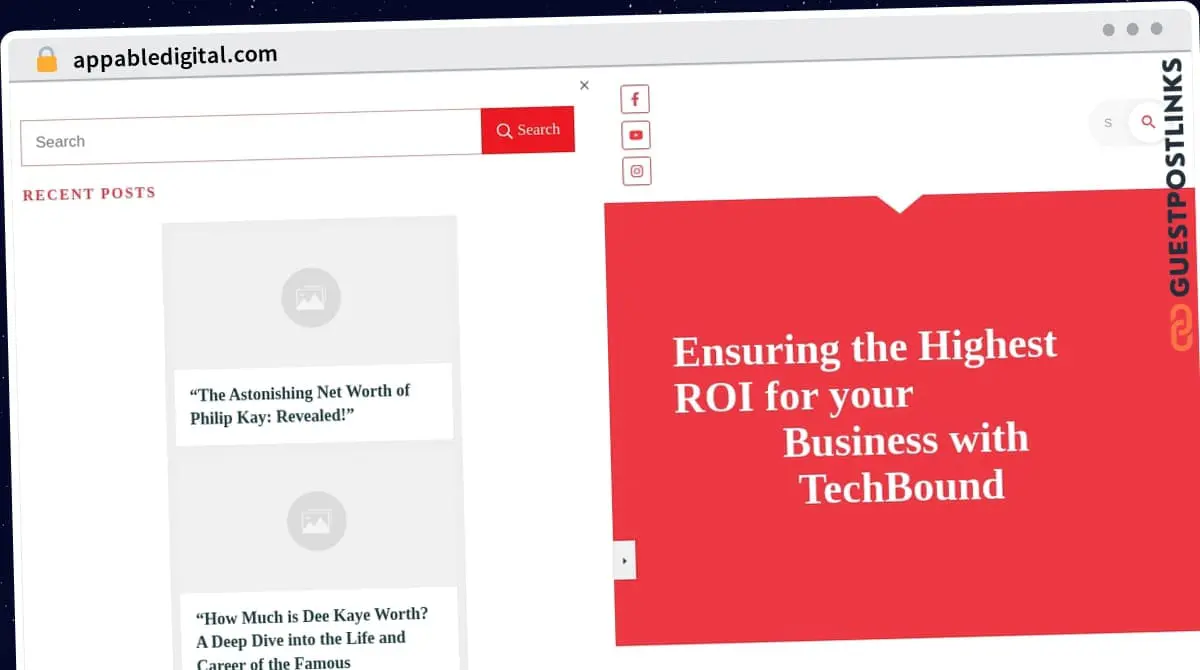Open the Instagram social icon

point(637,171)
